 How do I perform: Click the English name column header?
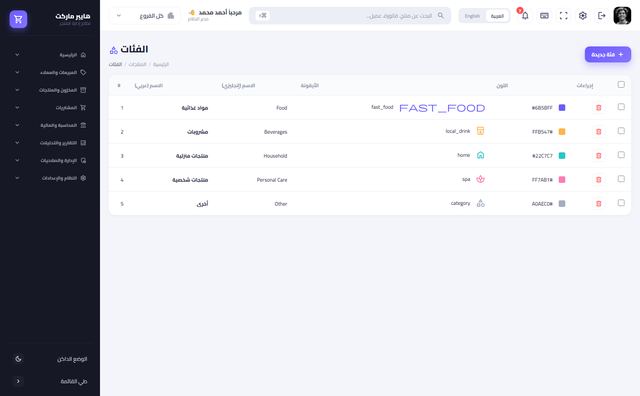click(238, 86)
